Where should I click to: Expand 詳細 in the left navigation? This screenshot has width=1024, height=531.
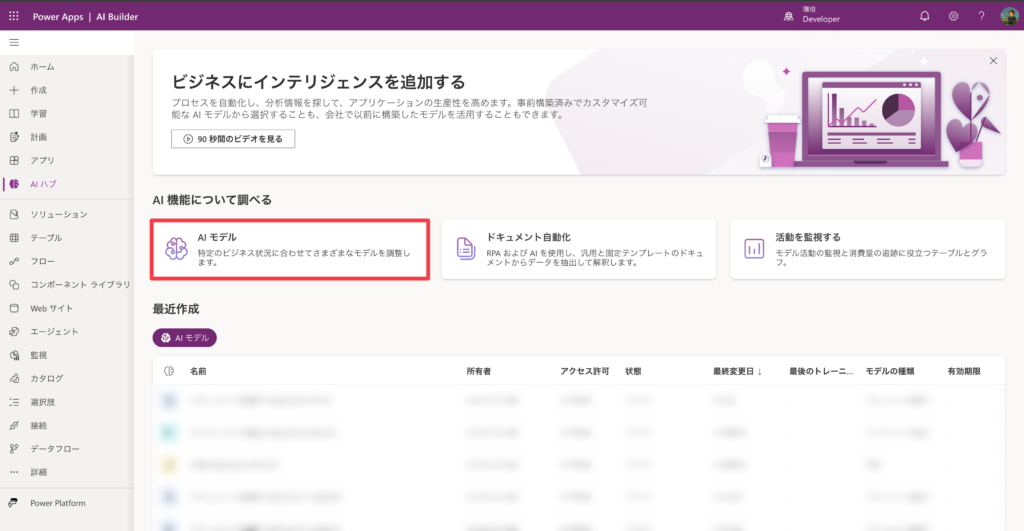[x=38, y=472]
